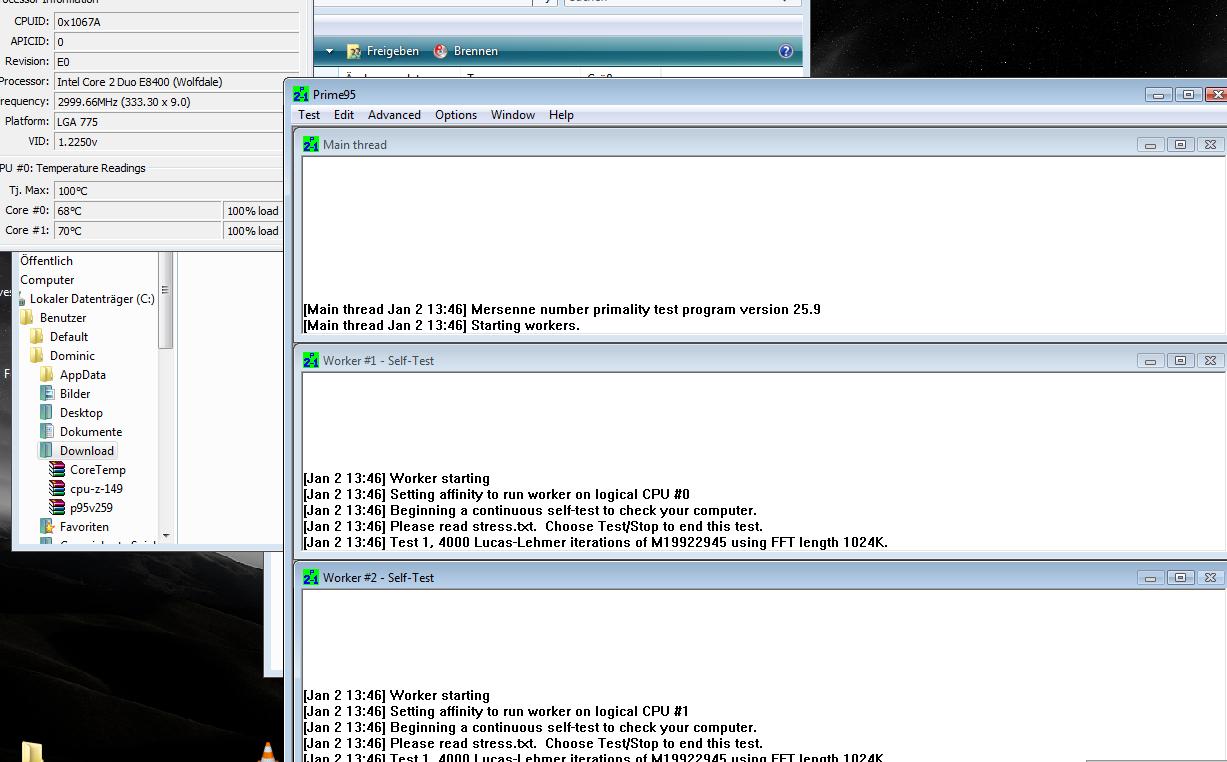Click the Intel Core 2 Duo E8400 processor field

(176, 81)
